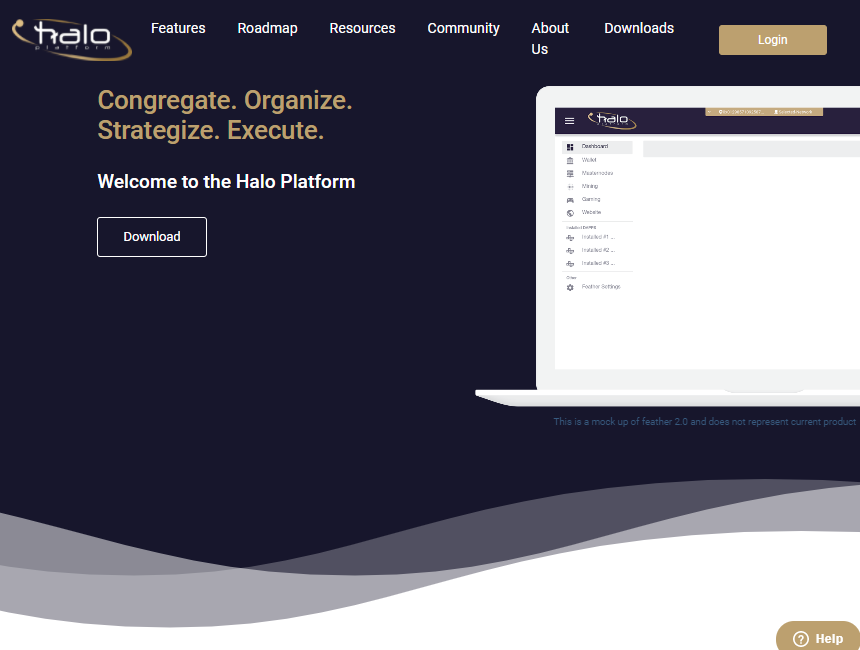The image size is (860, 650).
Task: Click the Selected Network toggle in the top bar
Action: (793, 111)
